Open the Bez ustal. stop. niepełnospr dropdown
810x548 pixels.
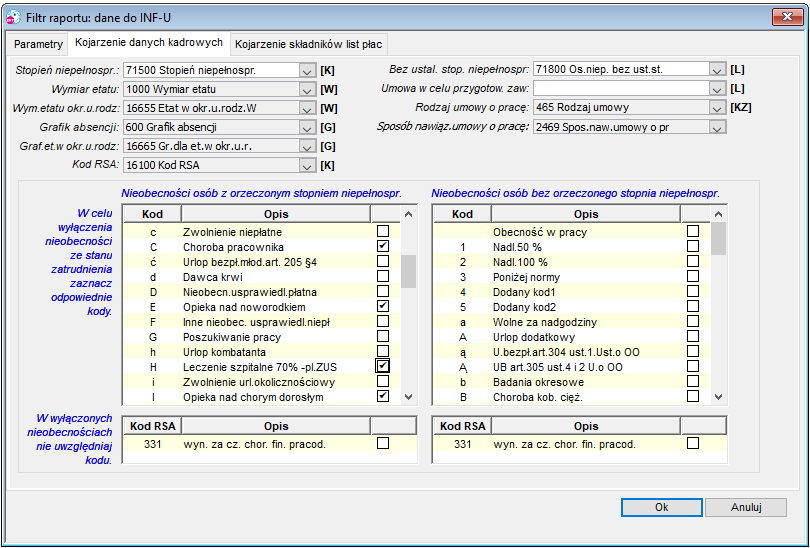click(717, 69)
